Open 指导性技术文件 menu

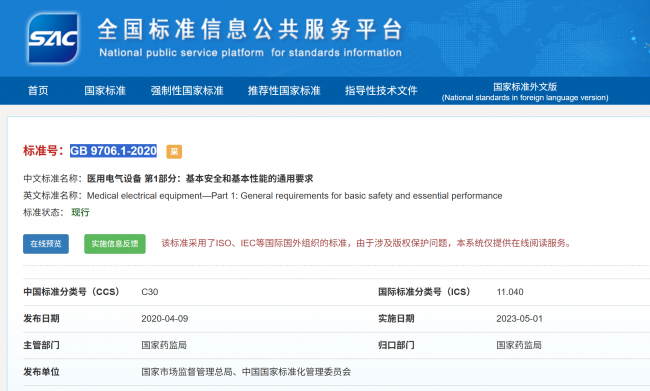coord(381,90)
